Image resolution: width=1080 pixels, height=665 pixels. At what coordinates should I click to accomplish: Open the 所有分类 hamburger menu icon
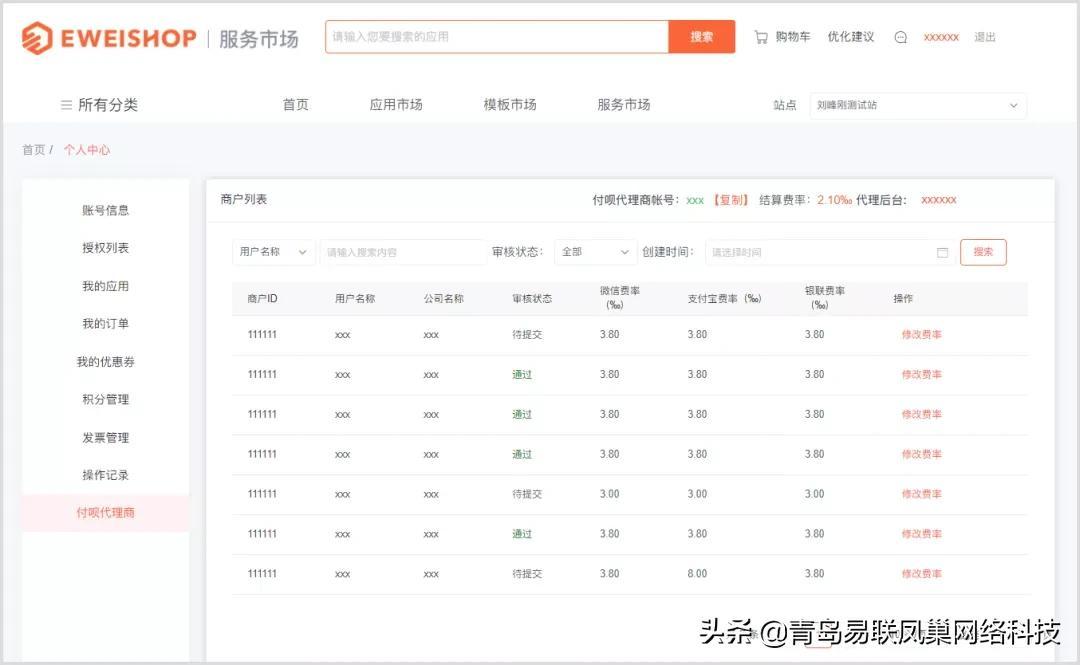tap(66, 105)
